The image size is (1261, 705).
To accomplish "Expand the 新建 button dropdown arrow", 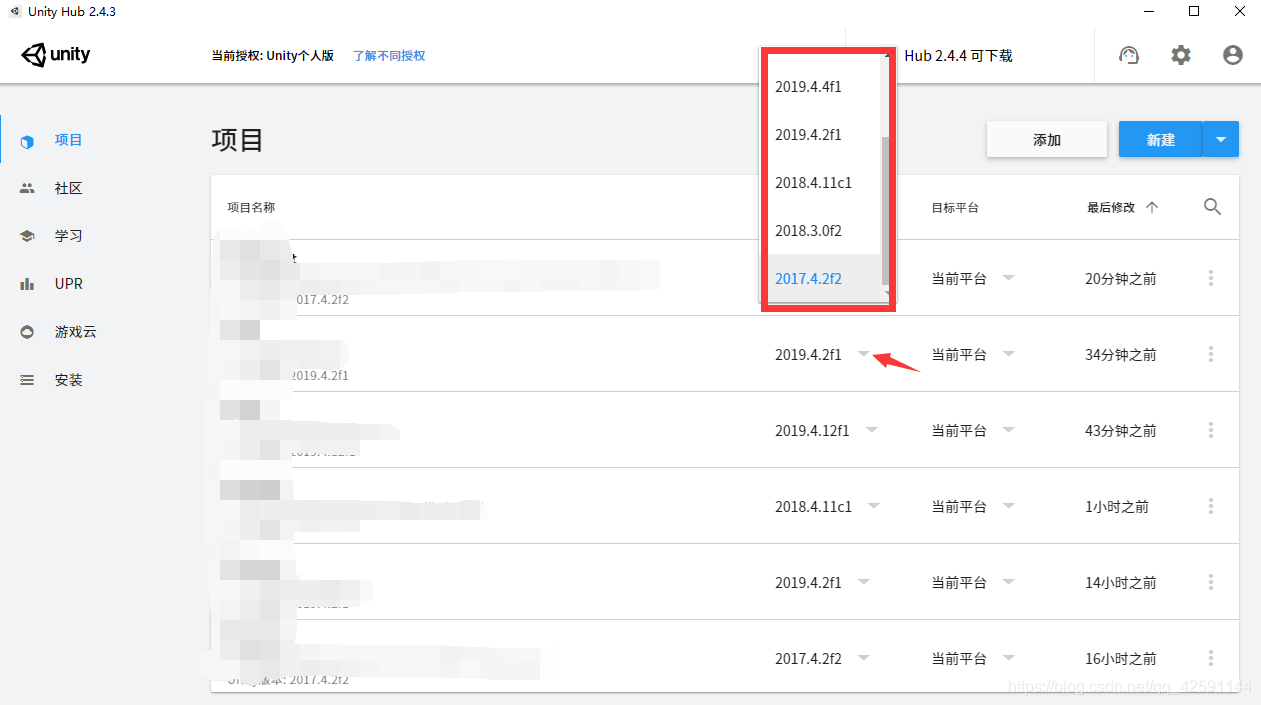I will pos(1221,140).
